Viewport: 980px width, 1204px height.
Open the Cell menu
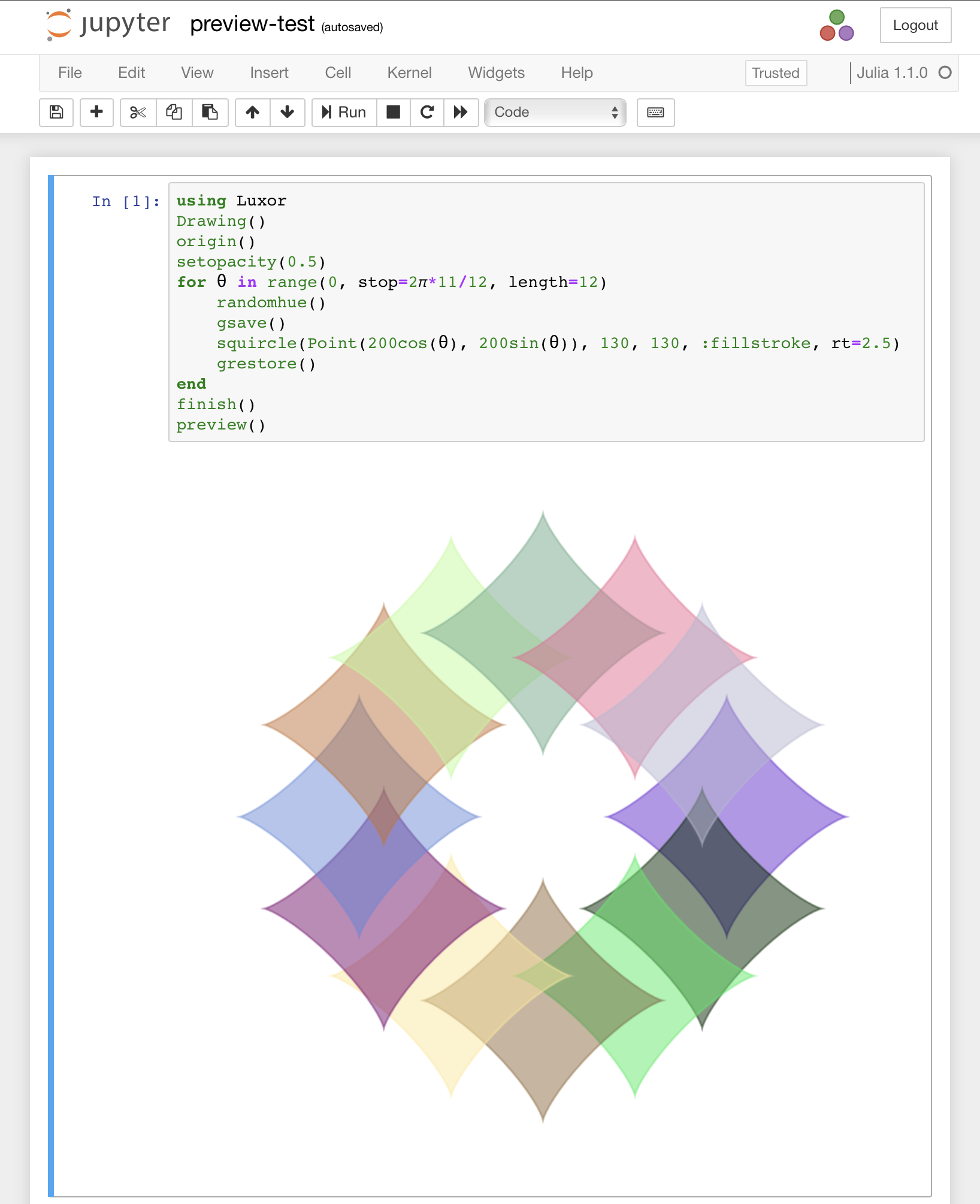(x=338, y=72)
